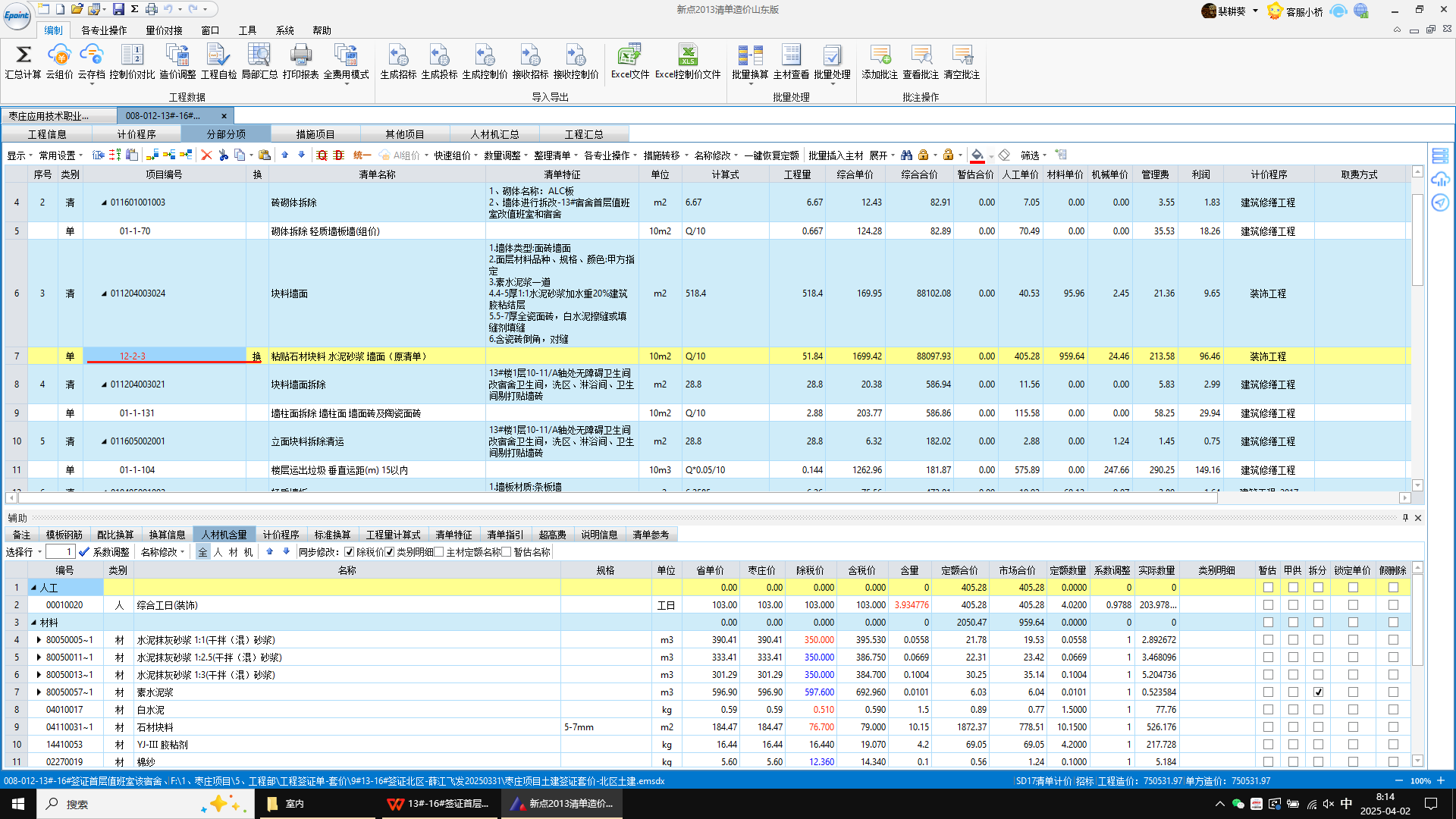Open the 量价对接 ribbon menu
Viewport: 1456px width, 819px height.
pos(164,30)
